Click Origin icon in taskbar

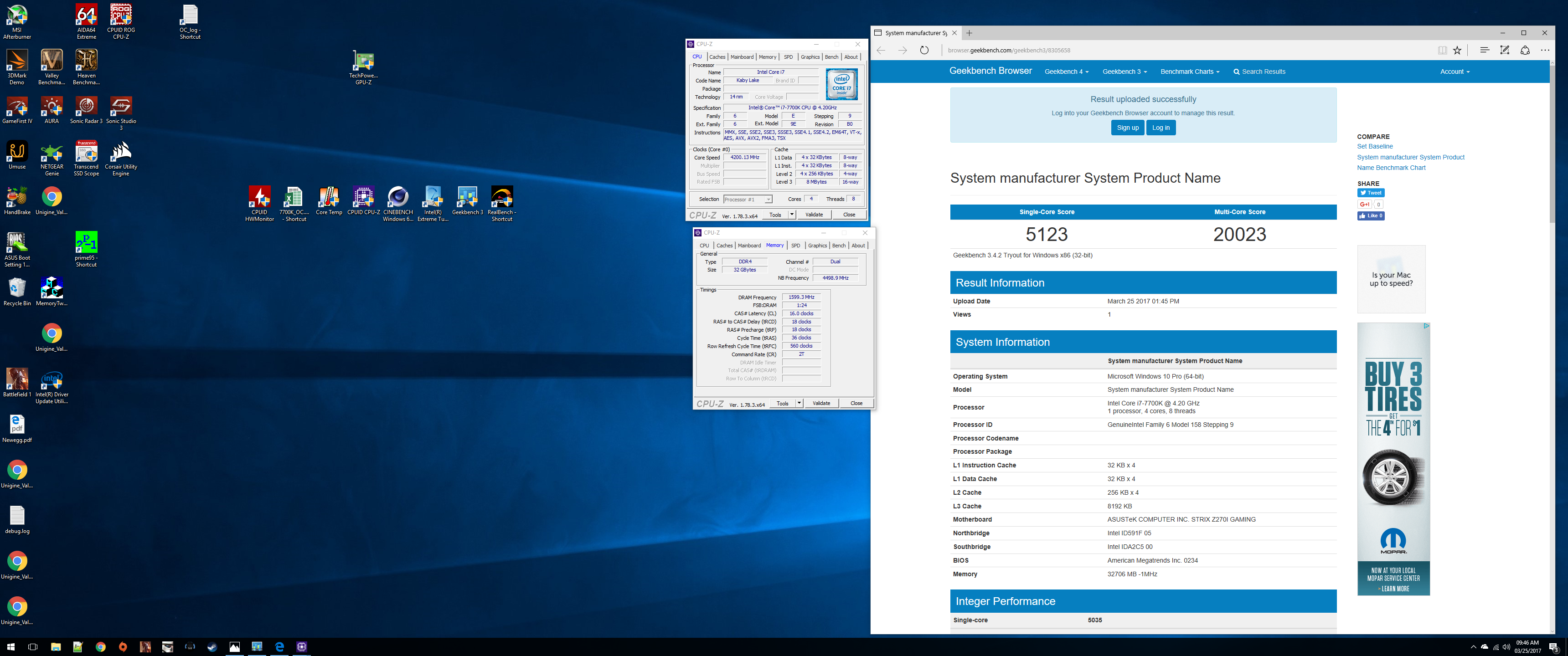[x=123, y=647]
